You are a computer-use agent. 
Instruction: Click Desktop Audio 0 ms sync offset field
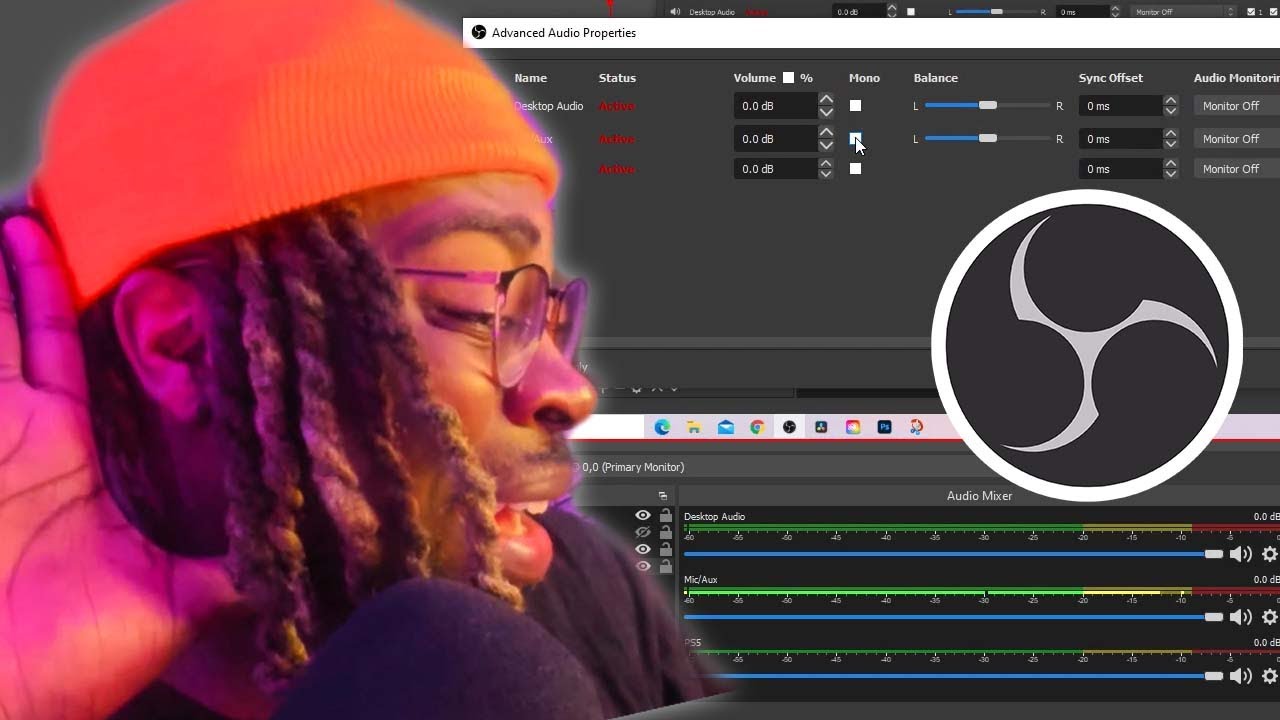point(1120,106)
